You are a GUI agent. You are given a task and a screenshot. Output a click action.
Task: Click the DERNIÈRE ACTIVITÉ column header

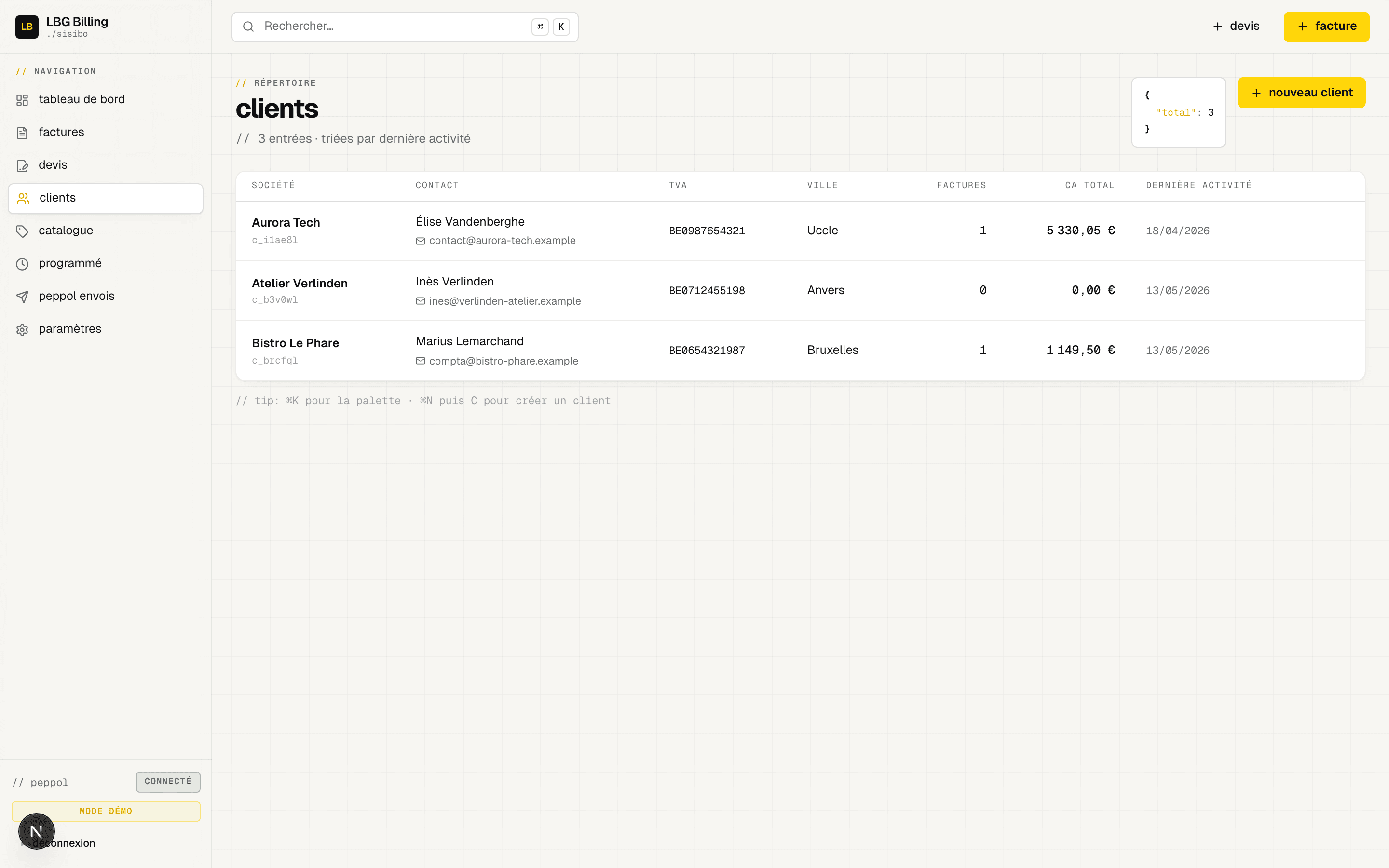pos(1199,185)
